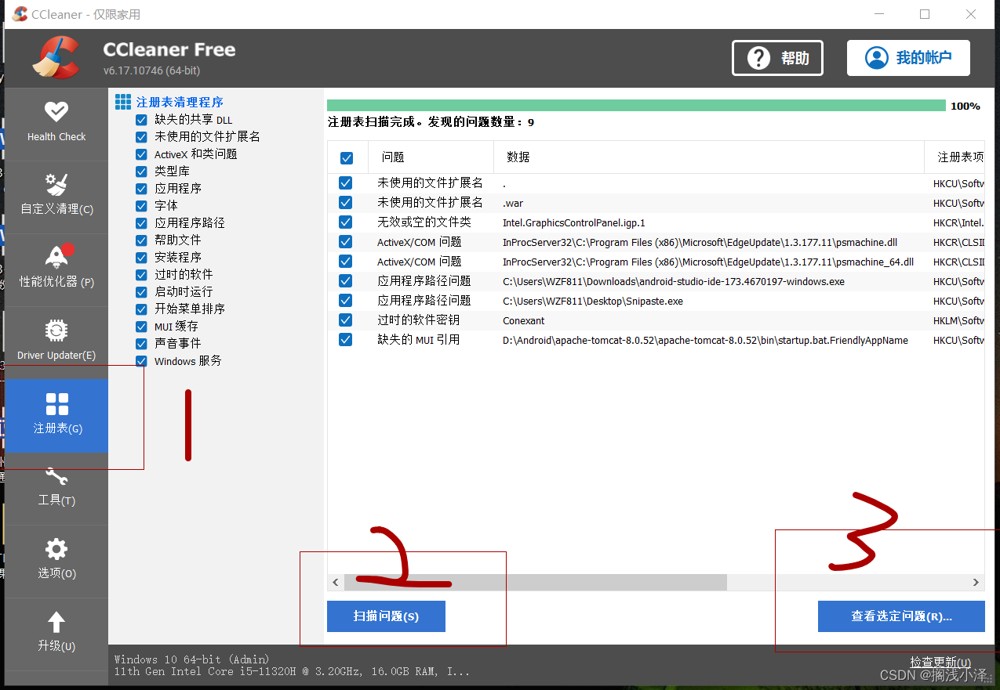Click 检查更新 link
Screen dimensions: 1000x690
pos(940,662)
